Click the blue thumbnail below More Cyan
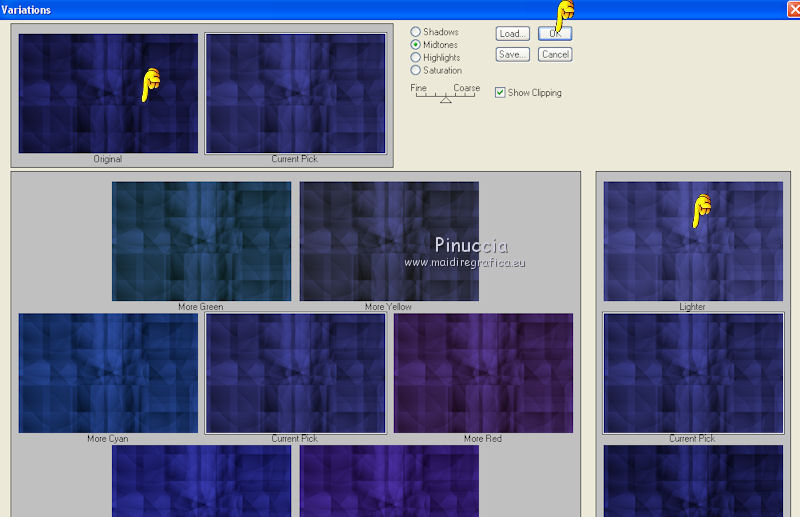The image size is (800, 517). click(202, 481)
